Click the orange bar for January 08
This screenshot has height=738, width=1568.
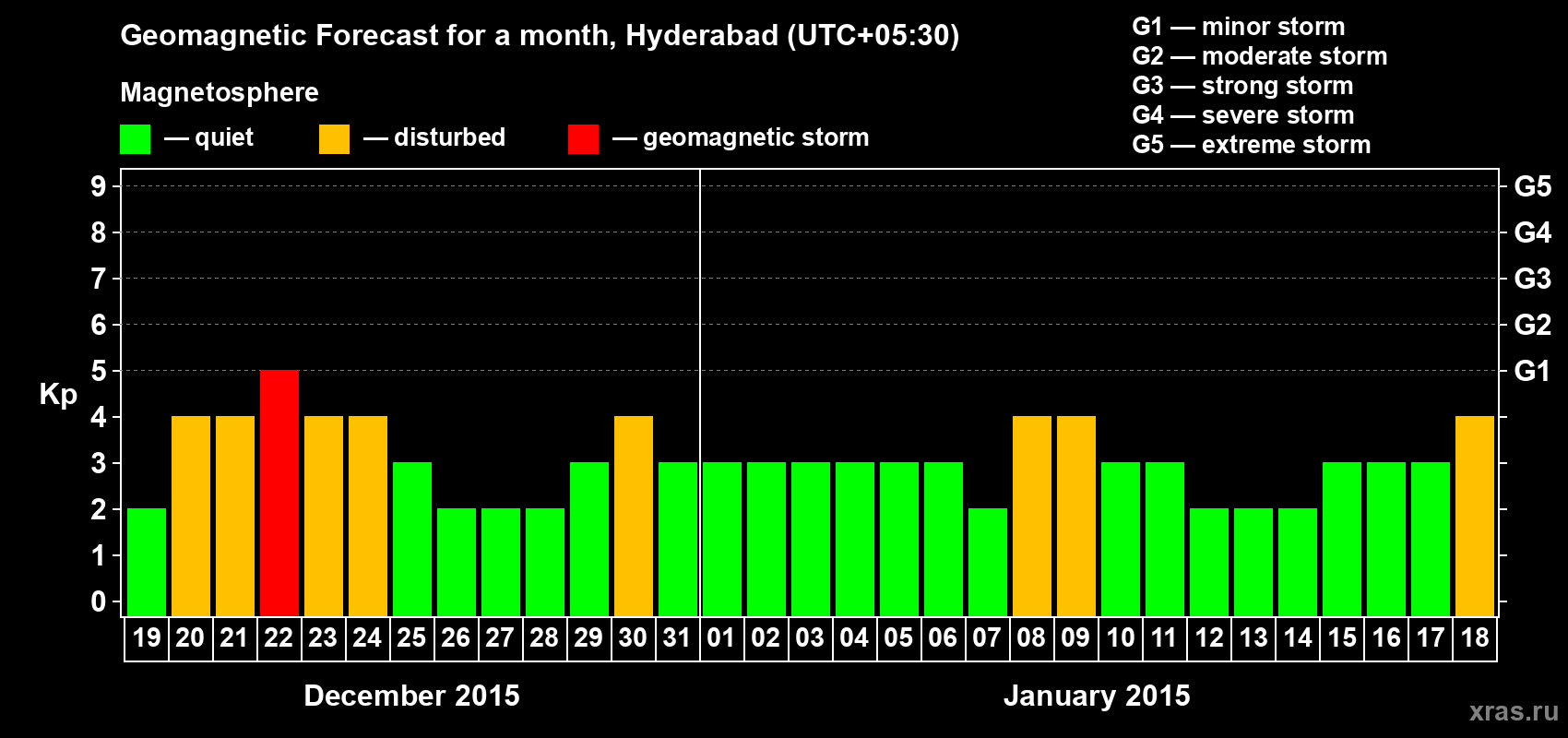1032,516
